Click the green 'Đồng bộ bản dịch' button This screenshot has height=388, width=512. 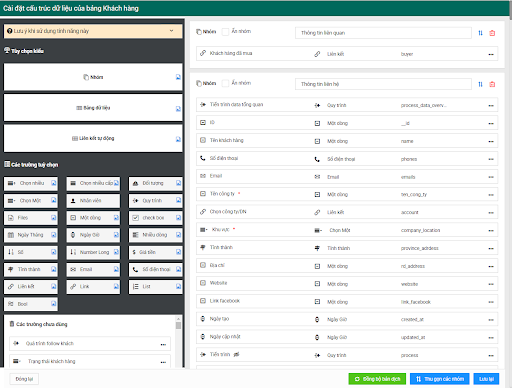pos(377,379)
